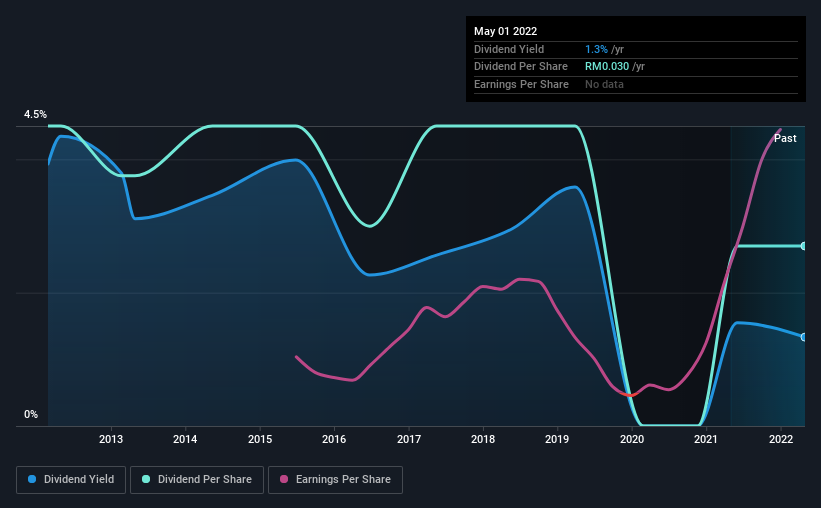Select the Dividend Yield endpoint marker

click(803, 337)
